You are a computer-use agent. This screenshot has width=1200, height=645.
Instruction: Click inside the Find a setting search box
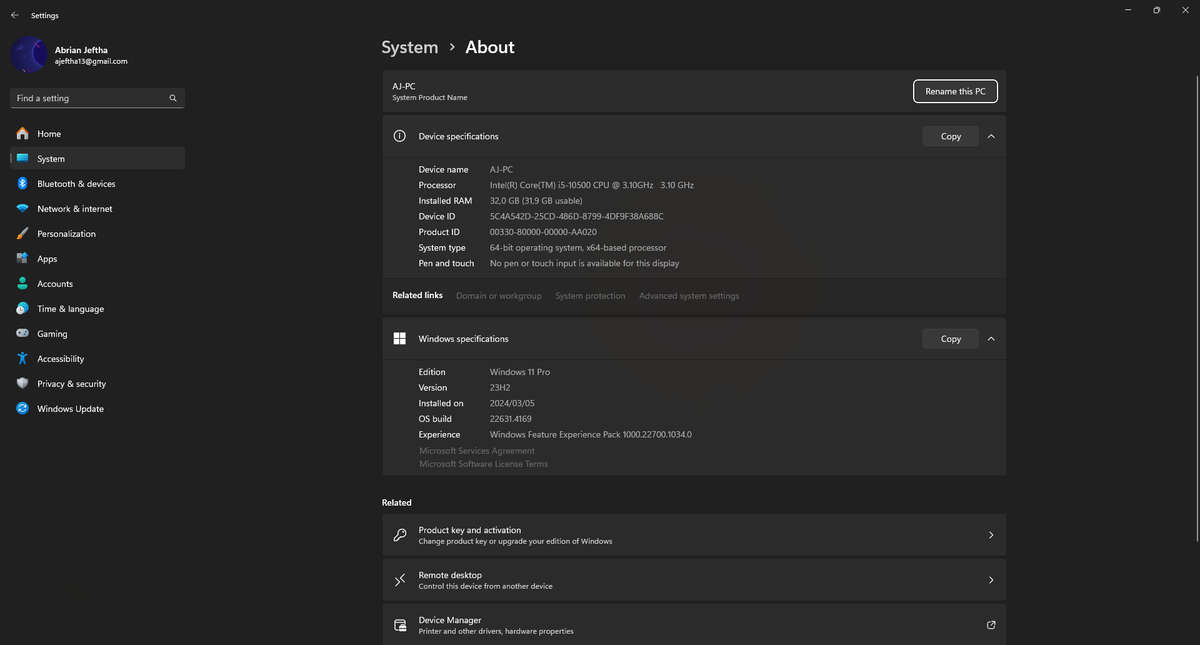[90, 97]
